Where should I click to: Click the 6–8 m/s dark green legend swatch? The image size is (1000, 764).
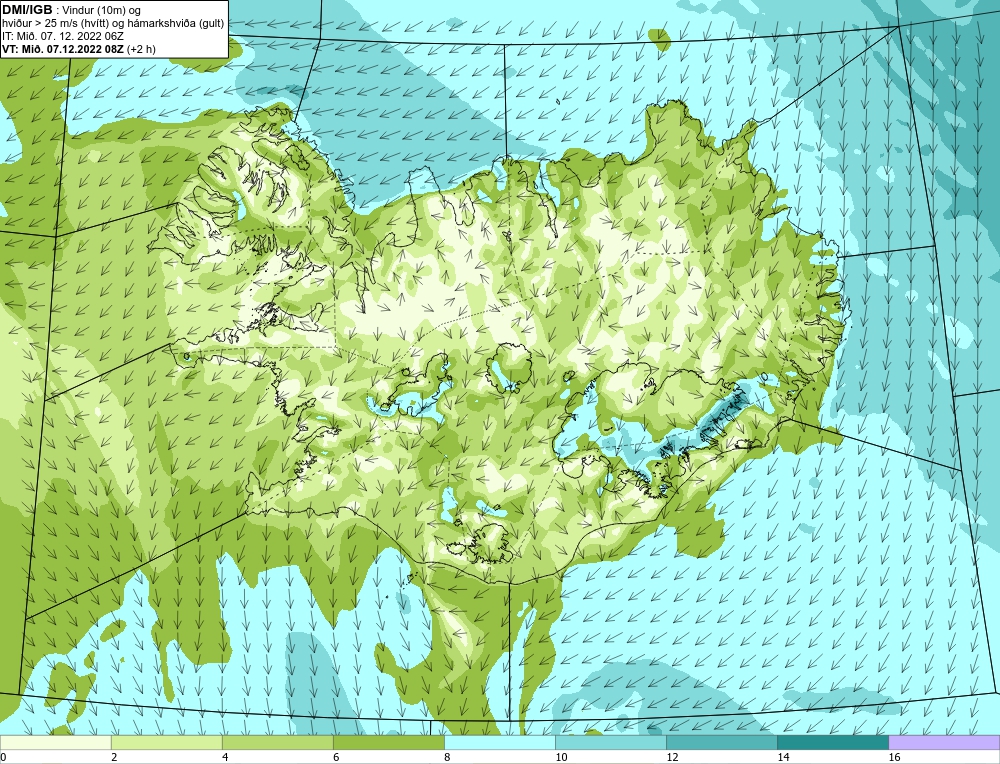click(388, 742)
